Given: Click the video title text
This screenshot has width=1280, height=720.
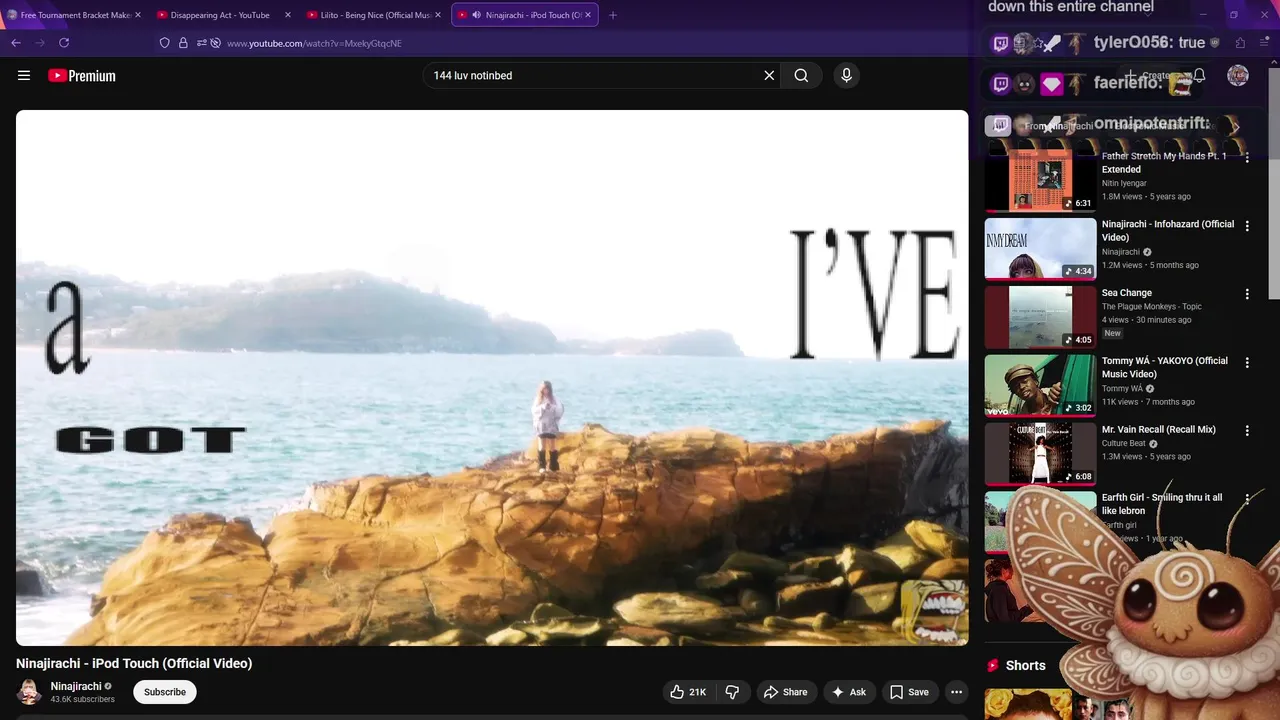Looking at the screenshot, I should coord(134,663).
